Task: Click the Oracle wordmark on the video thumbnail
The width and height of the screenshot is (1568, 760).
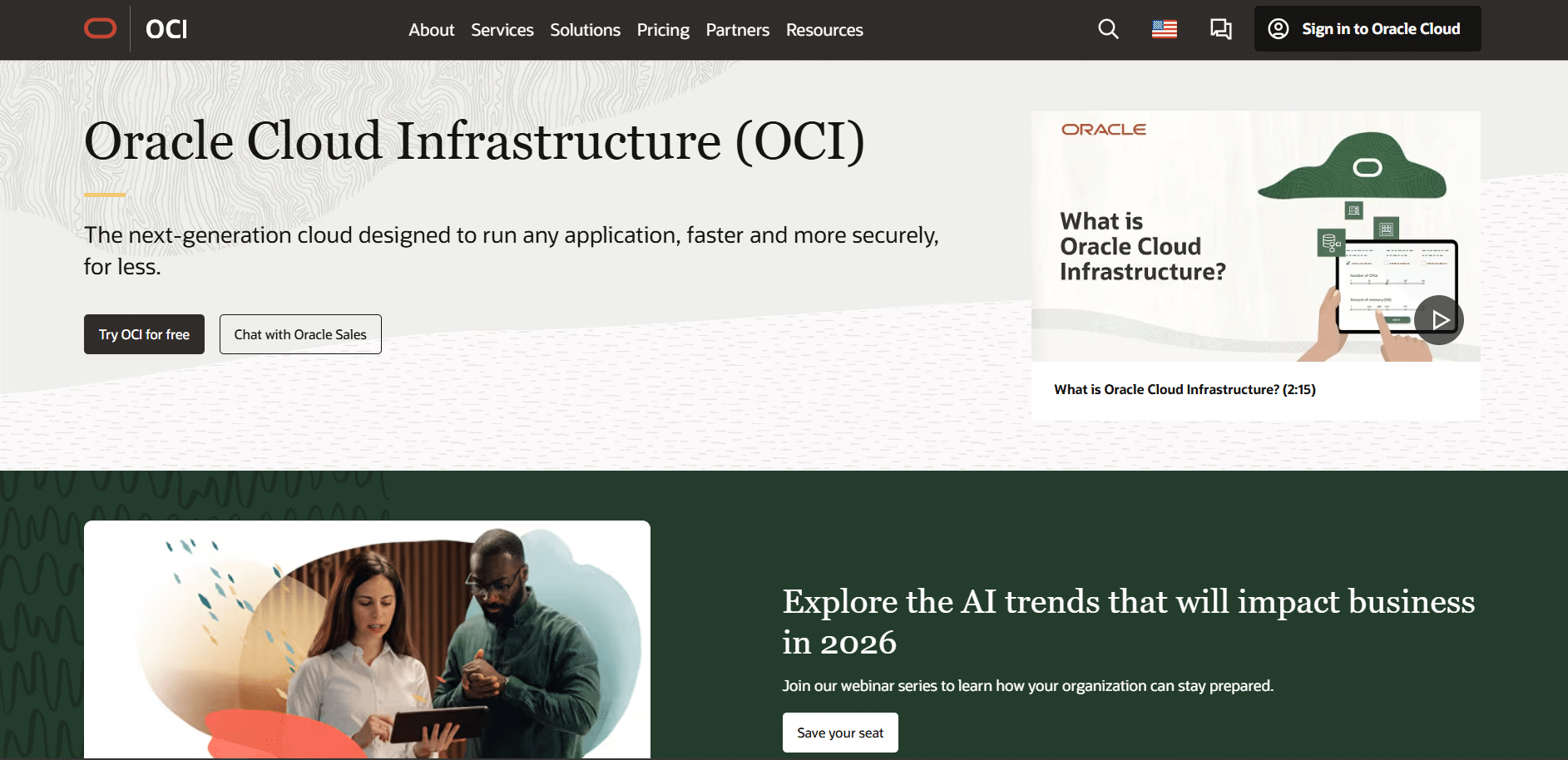Action: [1103, 129]
